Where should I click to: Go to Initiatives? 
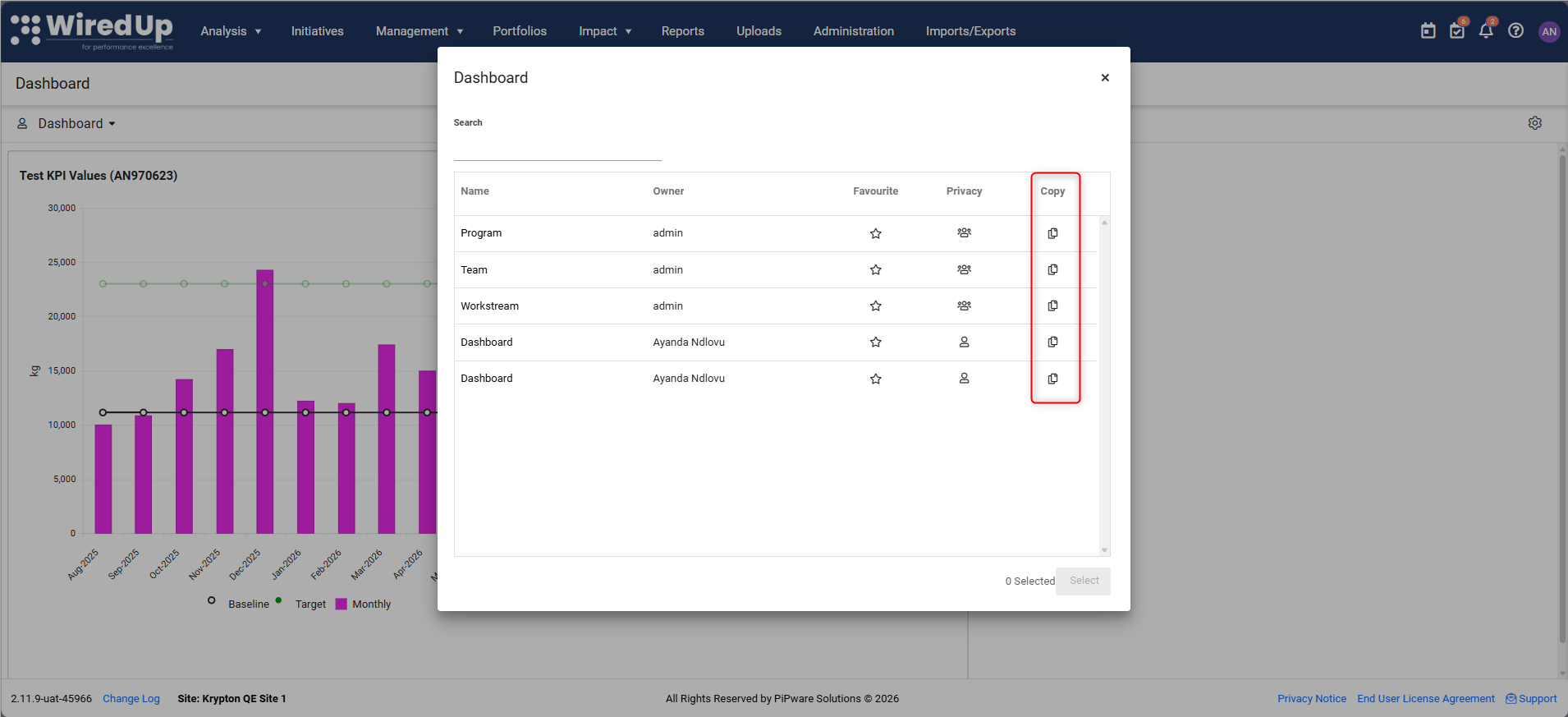pyautogui.click(x=317, y=31)
